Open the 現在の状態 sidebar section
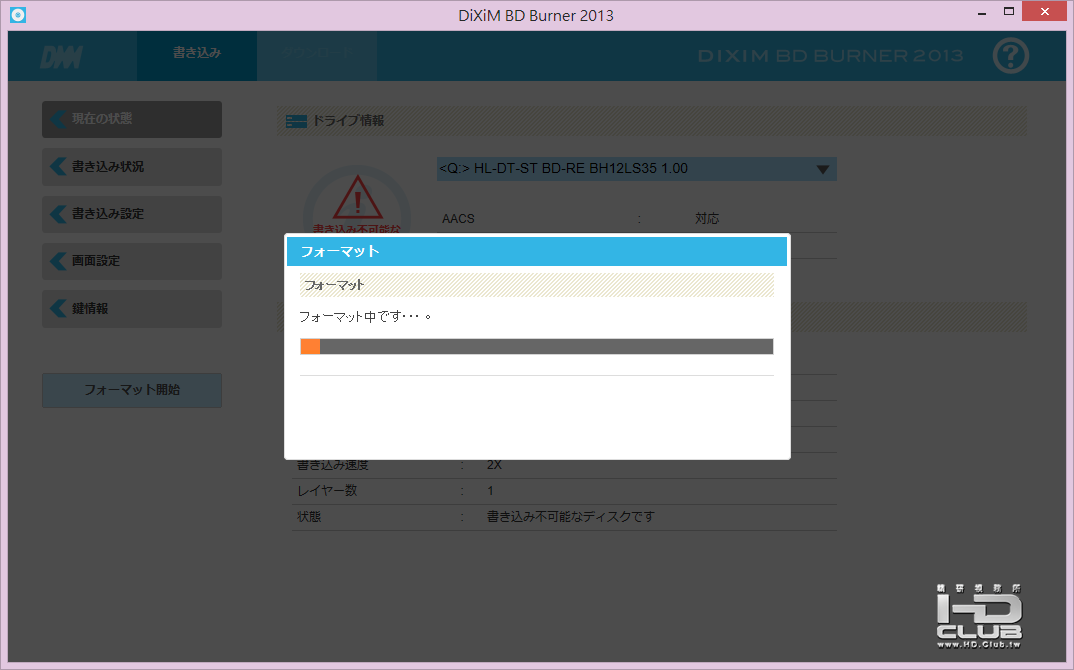 [x=132, y=119]
